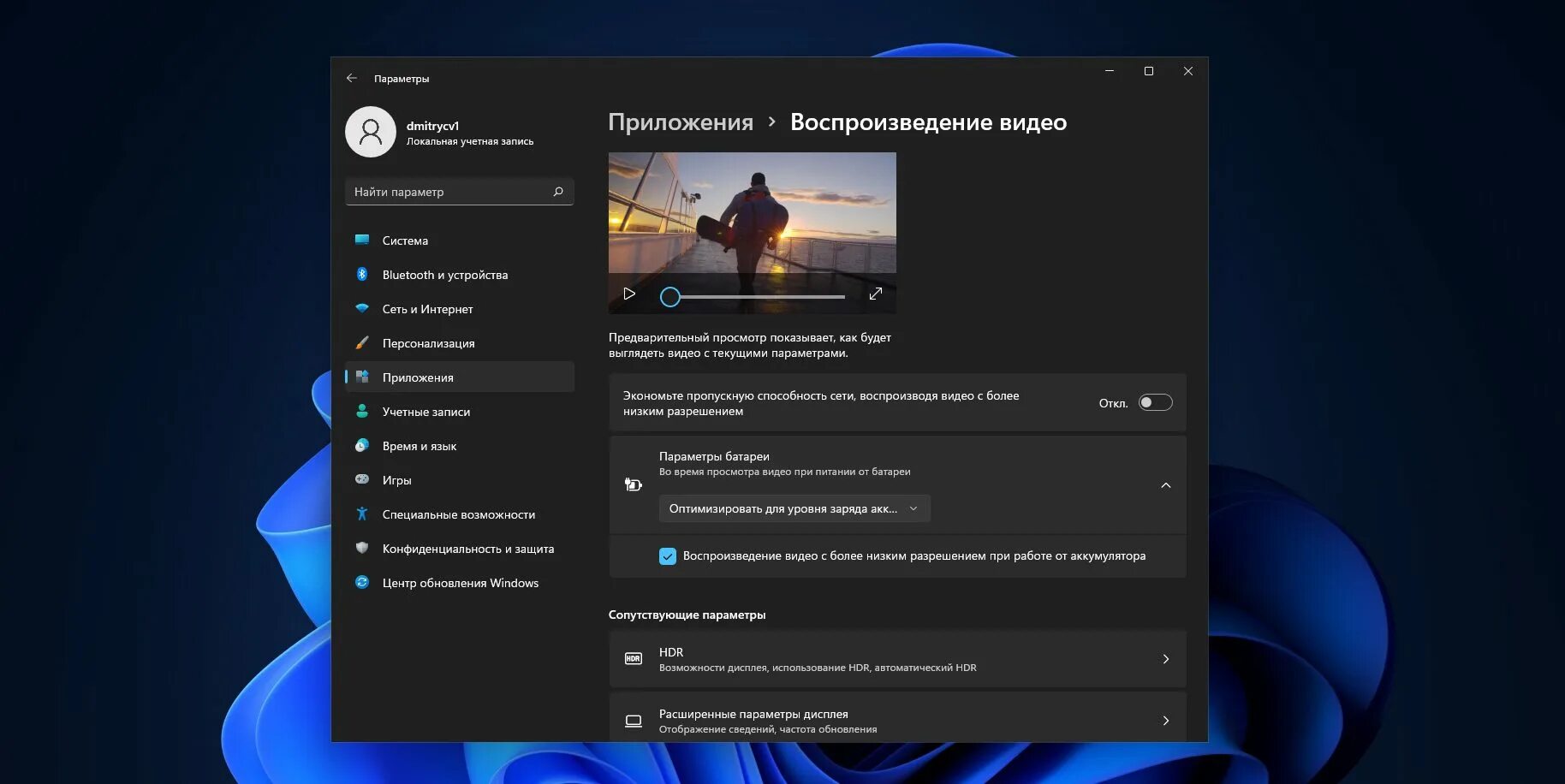Open HDR settings via its chevron arrow
The width and height of the screenshot is (1565, 784).
(x=1165, y=658)
